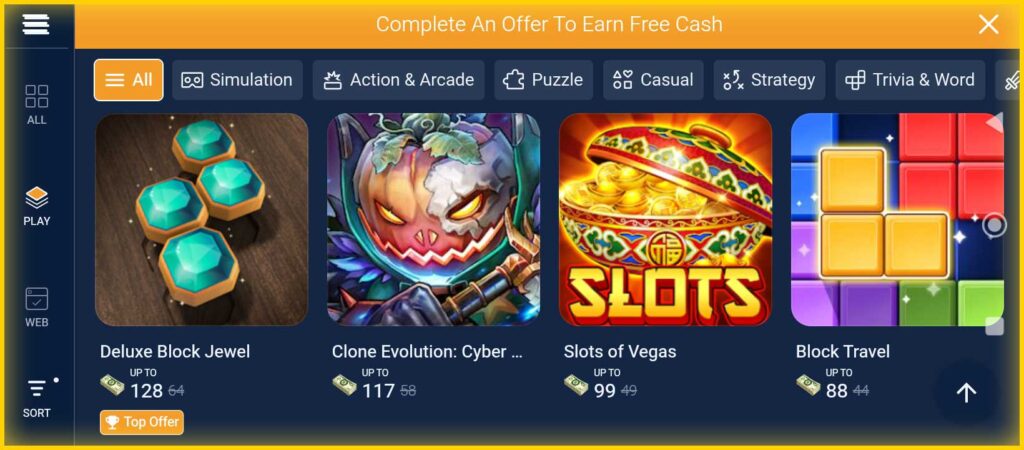Choose the Puzzle category filter
Viewport: 1024px width, 450px height.
coord(543,80)
